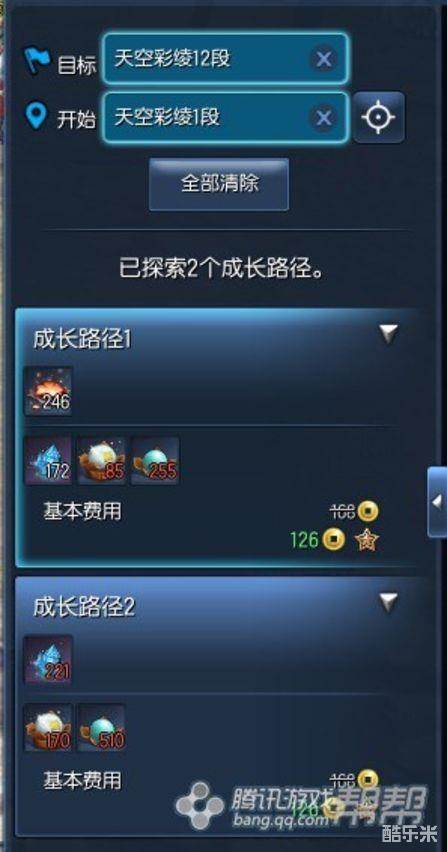Collapse 成长路径1 with its triangle arrow
447x852 pixels.
tap(388, 334)
